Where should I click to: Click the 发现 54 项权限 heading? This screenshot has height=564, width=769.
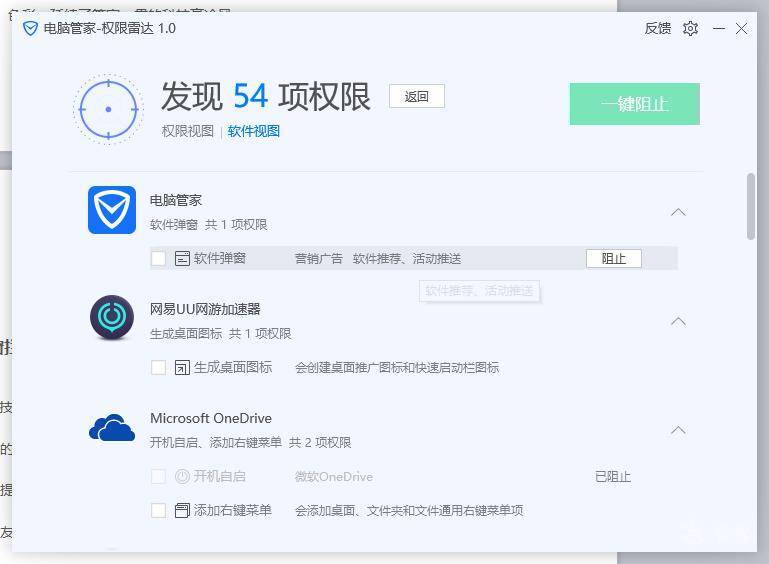click(x=265, y=96)
